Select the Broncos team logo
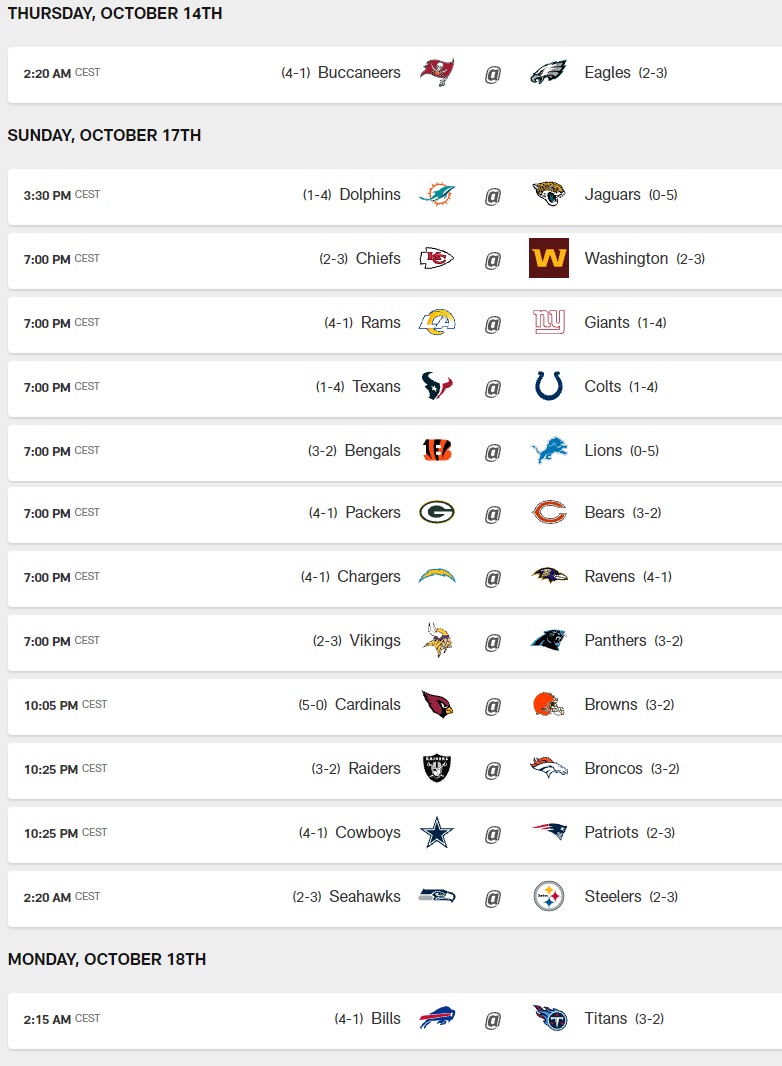 click(x=548, y=769)
